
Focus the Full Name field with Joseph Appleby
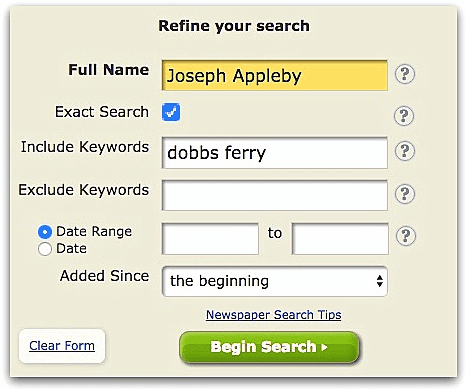275,75
